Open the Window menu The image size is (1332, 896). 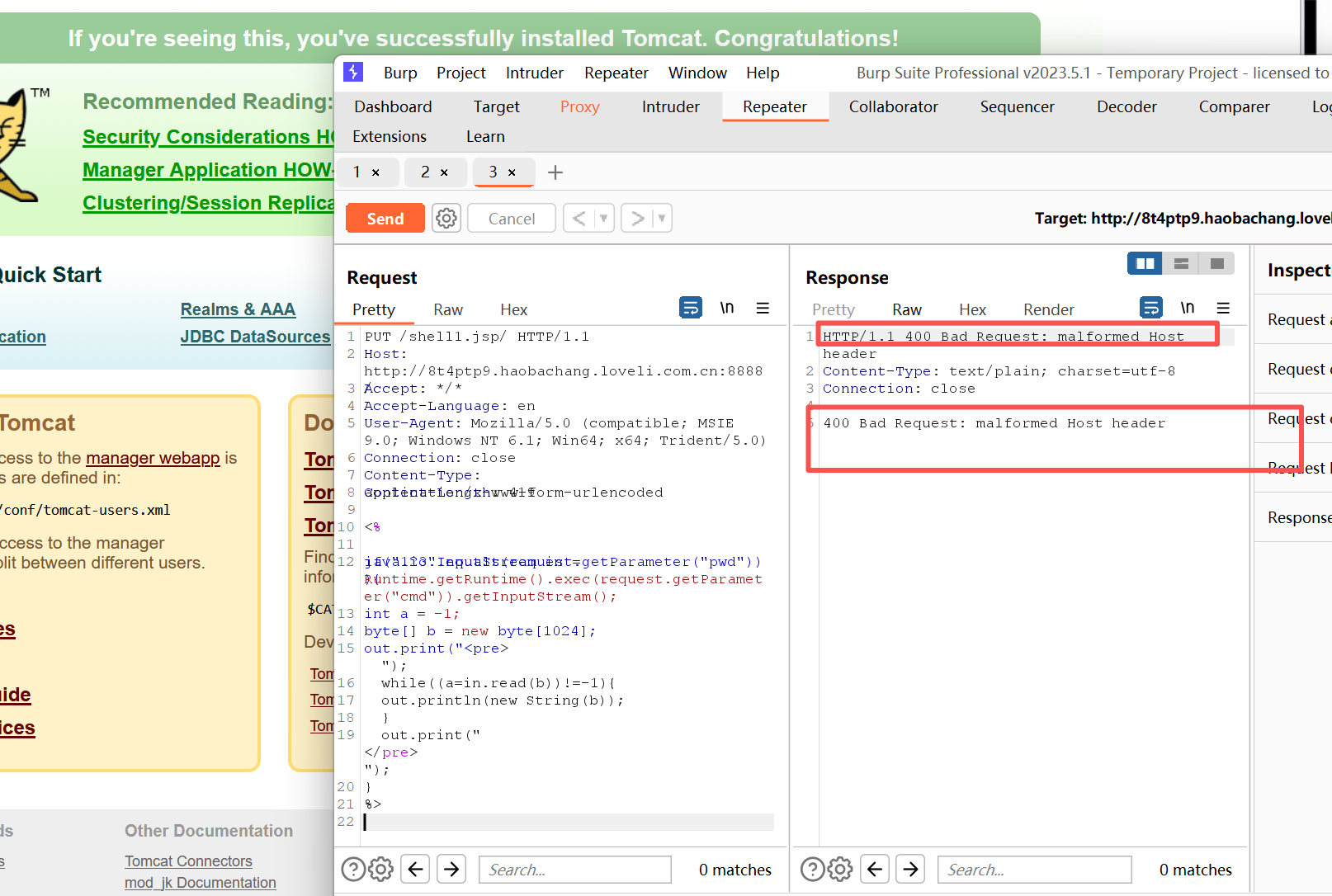pos(697,73)
